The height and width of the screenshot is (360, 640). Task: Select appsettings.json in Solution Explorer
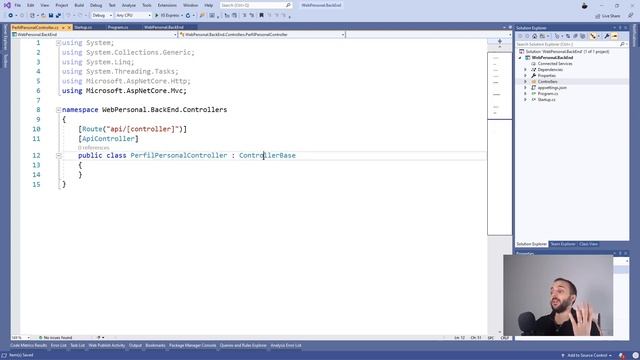click(552, 88)
